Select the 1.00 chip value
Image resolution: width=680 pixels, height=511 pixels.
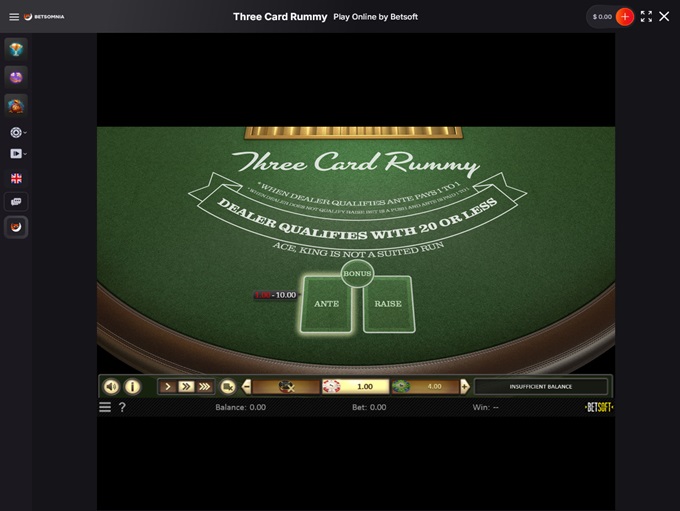pos(353,387)
